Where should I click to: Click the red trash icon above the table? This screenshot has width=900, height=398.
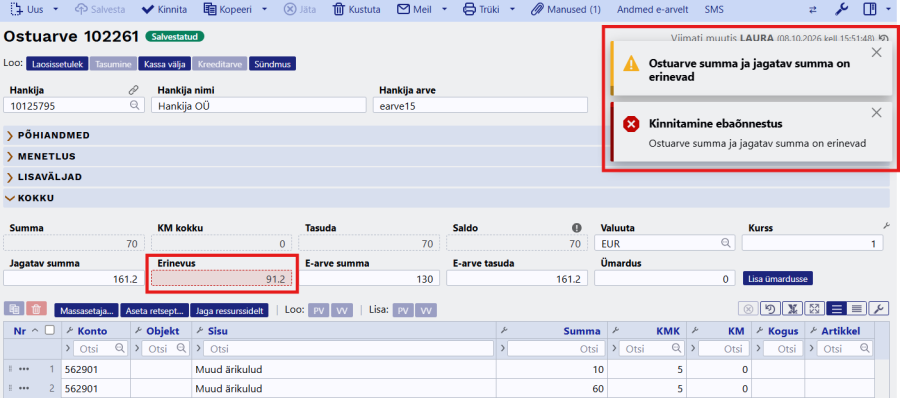tap(36, 310)
